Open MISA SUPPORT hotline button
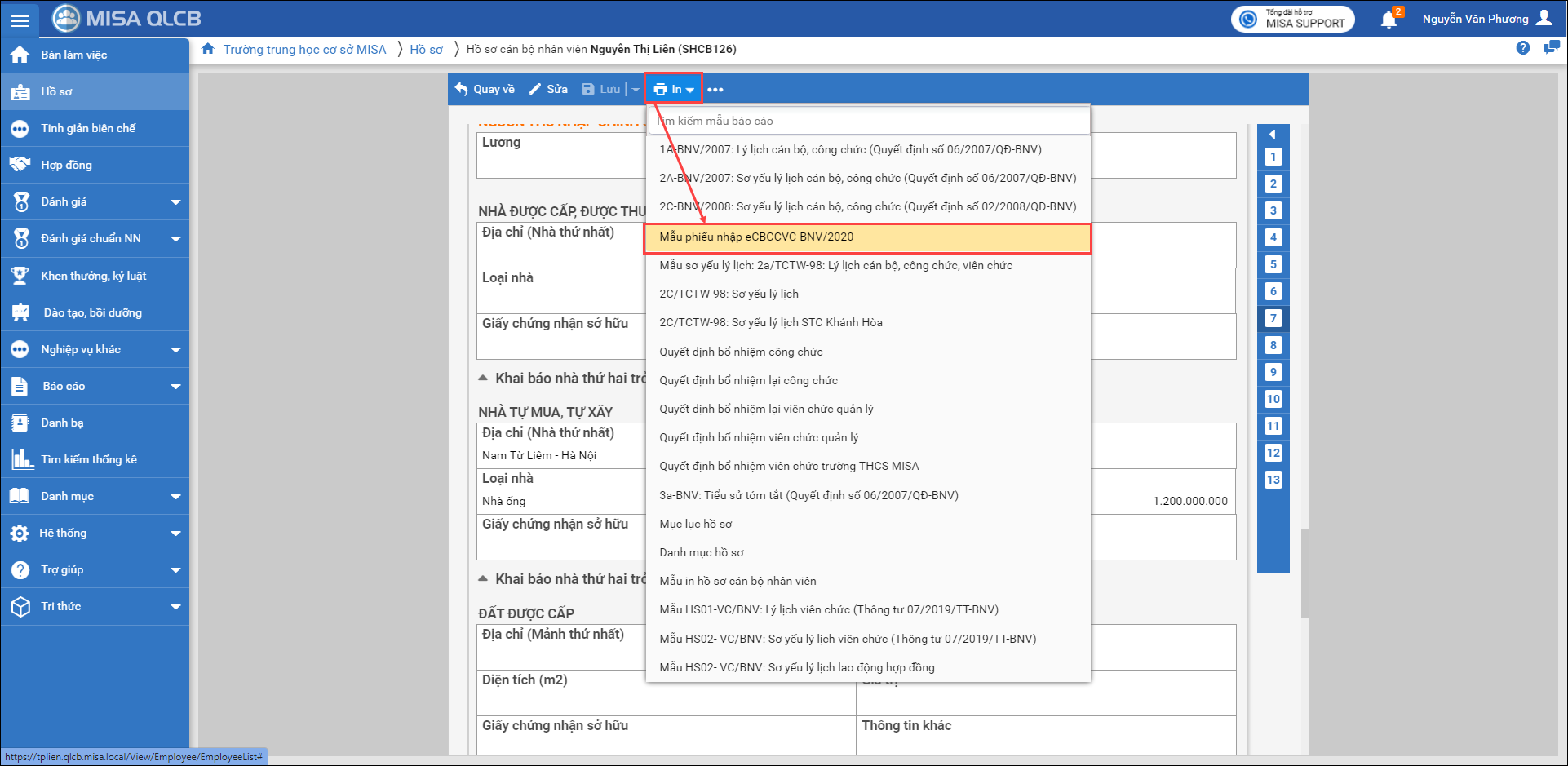The height and width of the screenshot is (766, 1568). click(1292, 19)
